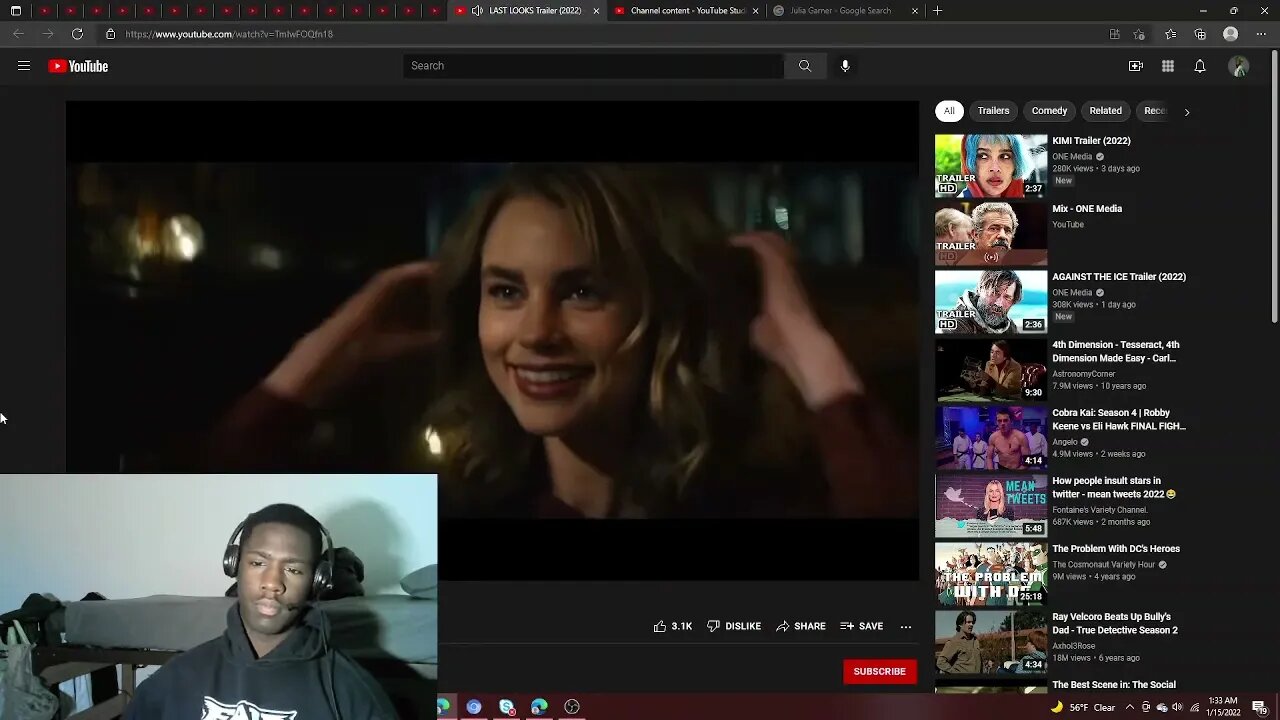View the site lock information icon
This screenshot has width=1280, height=720.
[110, 34]
